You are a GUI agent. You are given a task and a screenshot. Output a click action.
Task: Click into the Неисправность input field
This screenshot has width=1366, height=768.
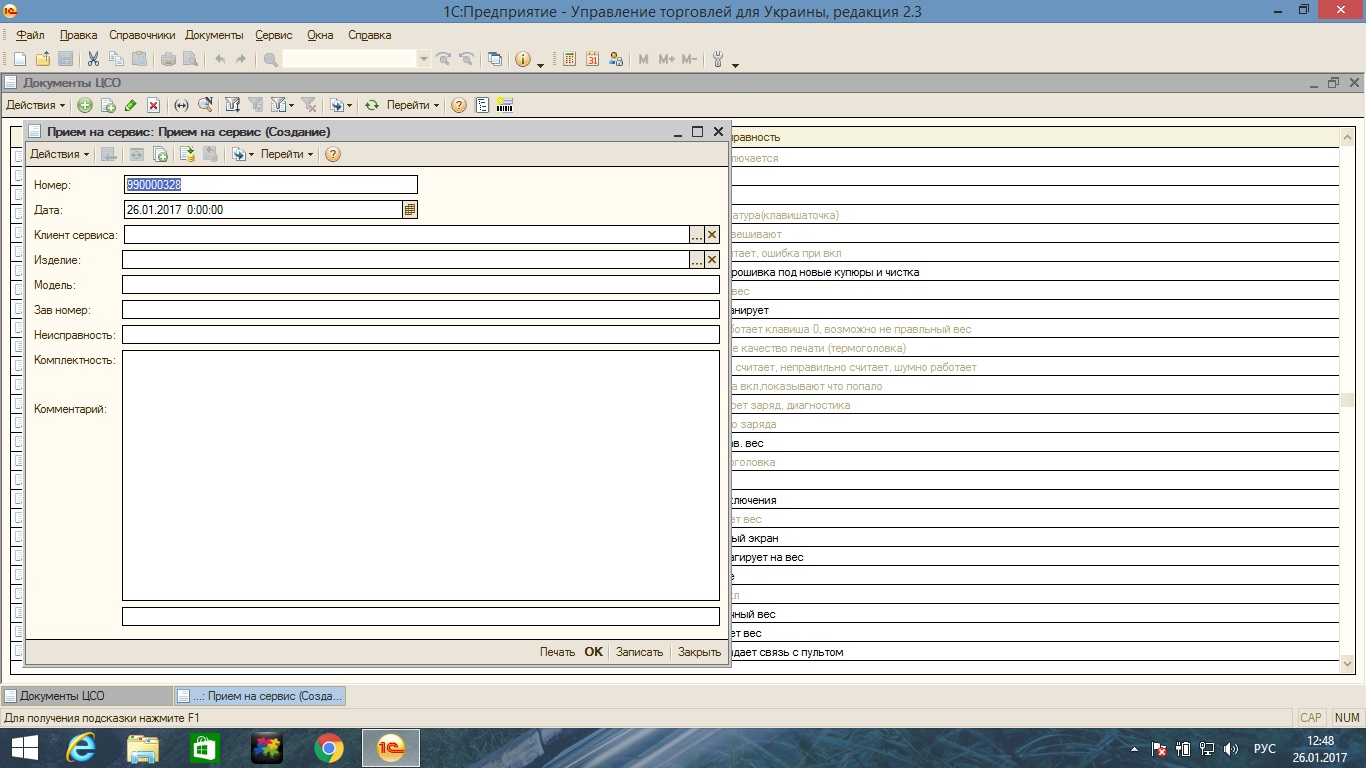click(x=421, y=335)
